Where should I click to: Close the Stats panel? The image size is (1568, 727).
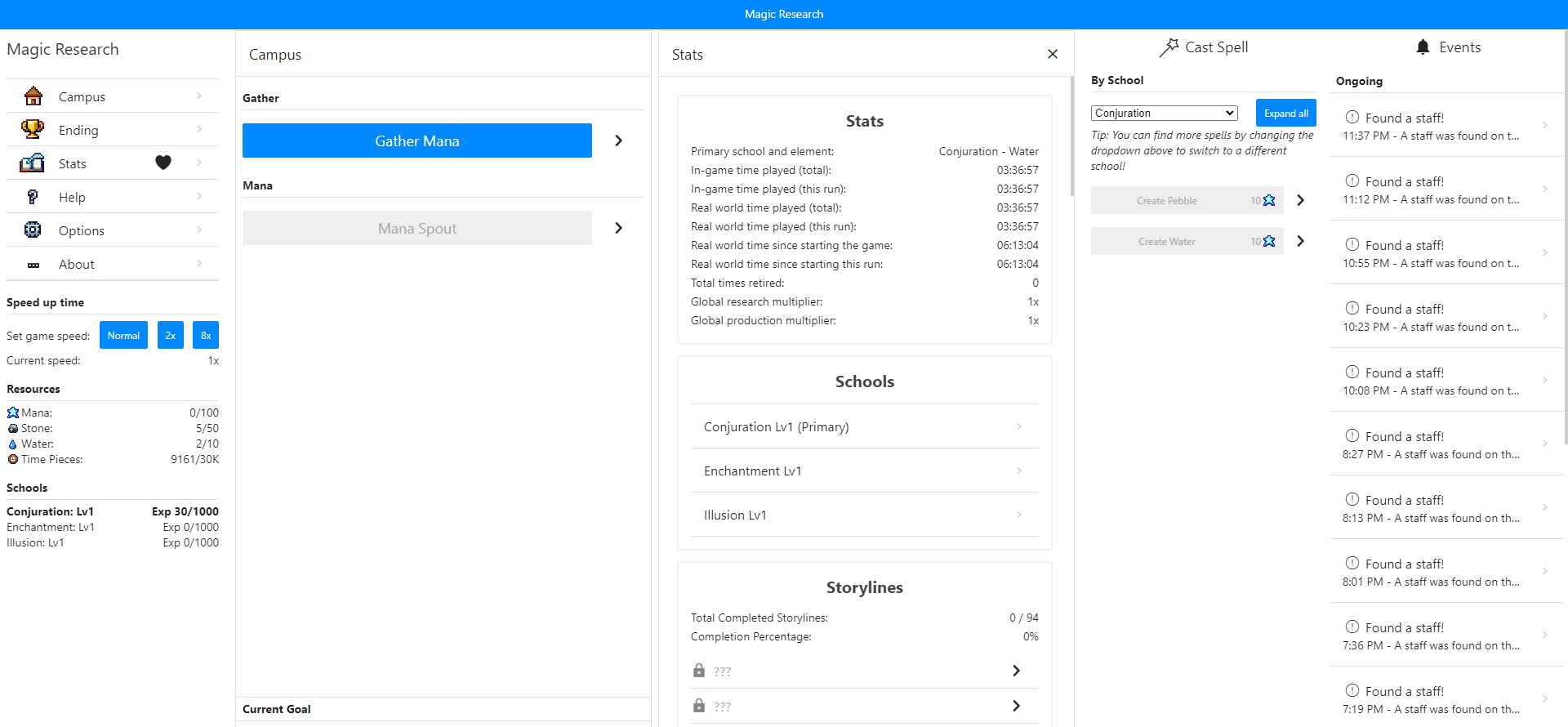(1052, 54)
